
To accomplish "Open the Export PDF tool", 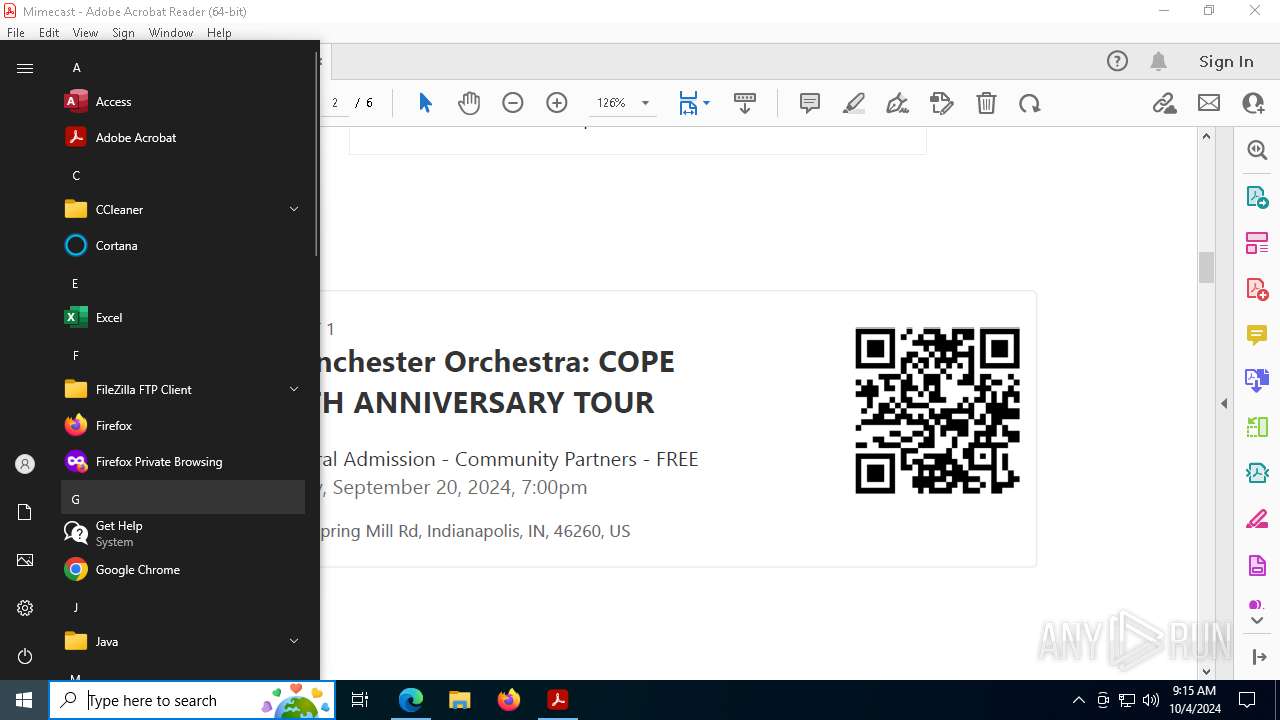I will coord(1257,196).
